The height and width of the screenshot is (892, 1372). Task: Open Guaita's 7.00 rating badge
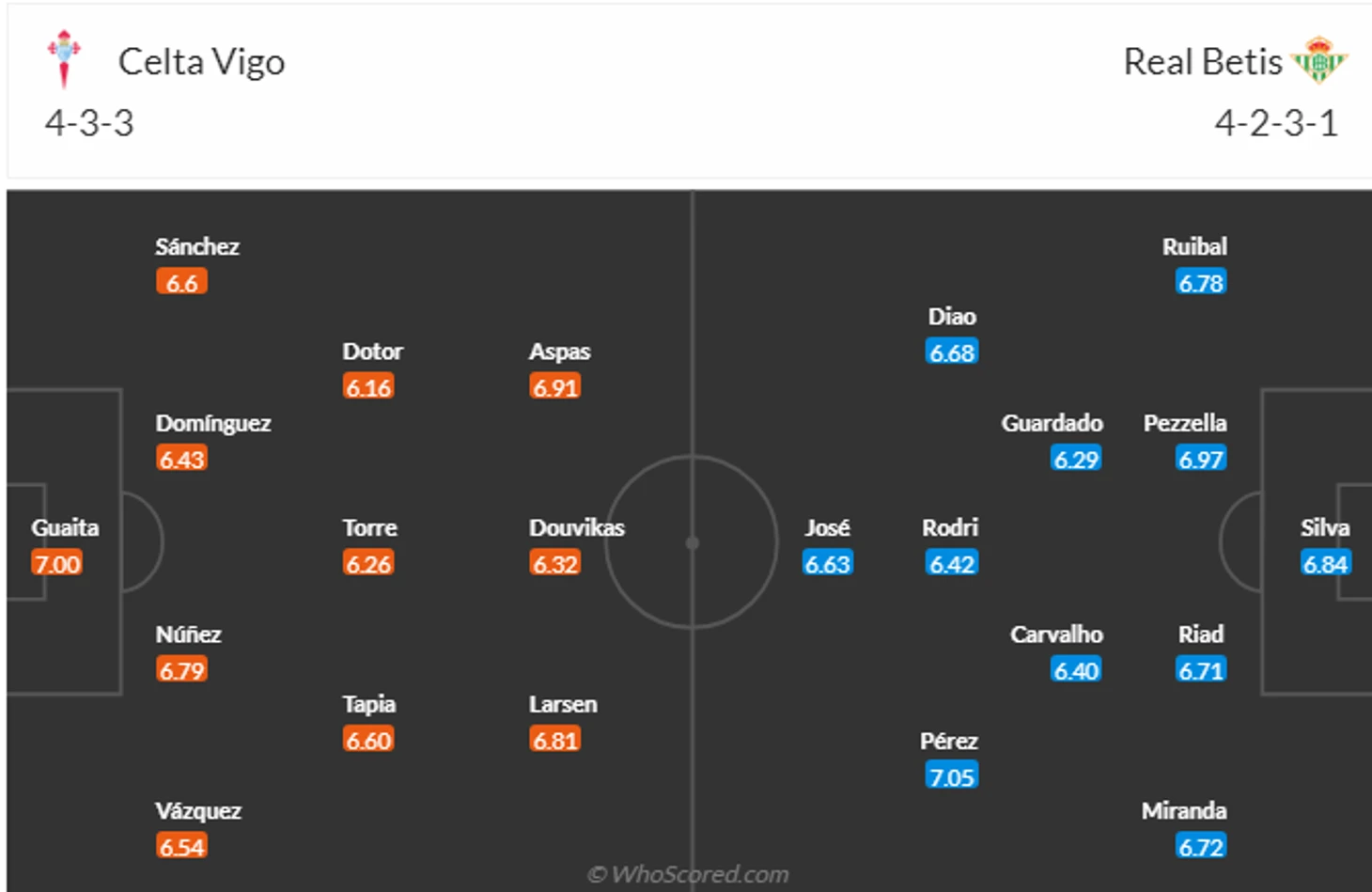tap(57, 564)
